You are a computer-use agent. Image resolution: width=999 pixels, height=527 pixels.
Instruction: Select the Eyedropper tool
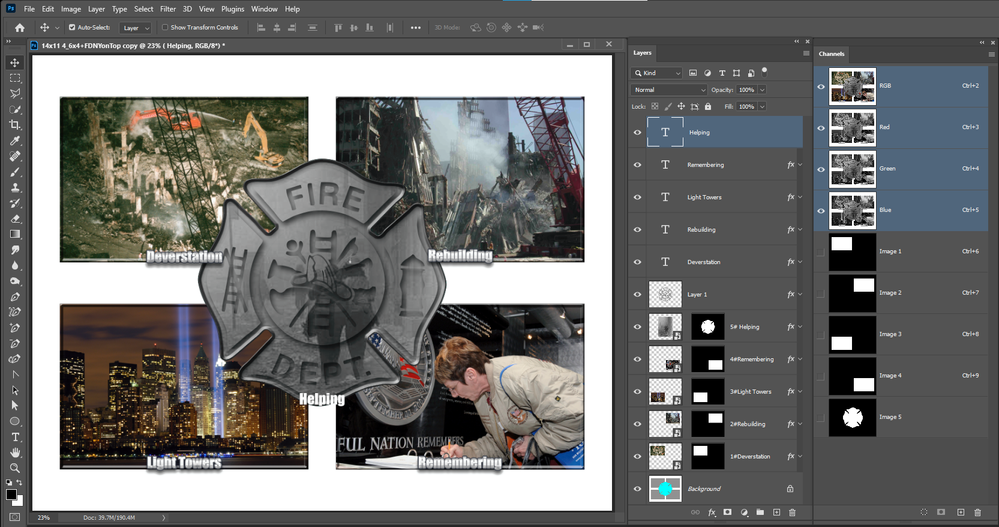[15, 140]
